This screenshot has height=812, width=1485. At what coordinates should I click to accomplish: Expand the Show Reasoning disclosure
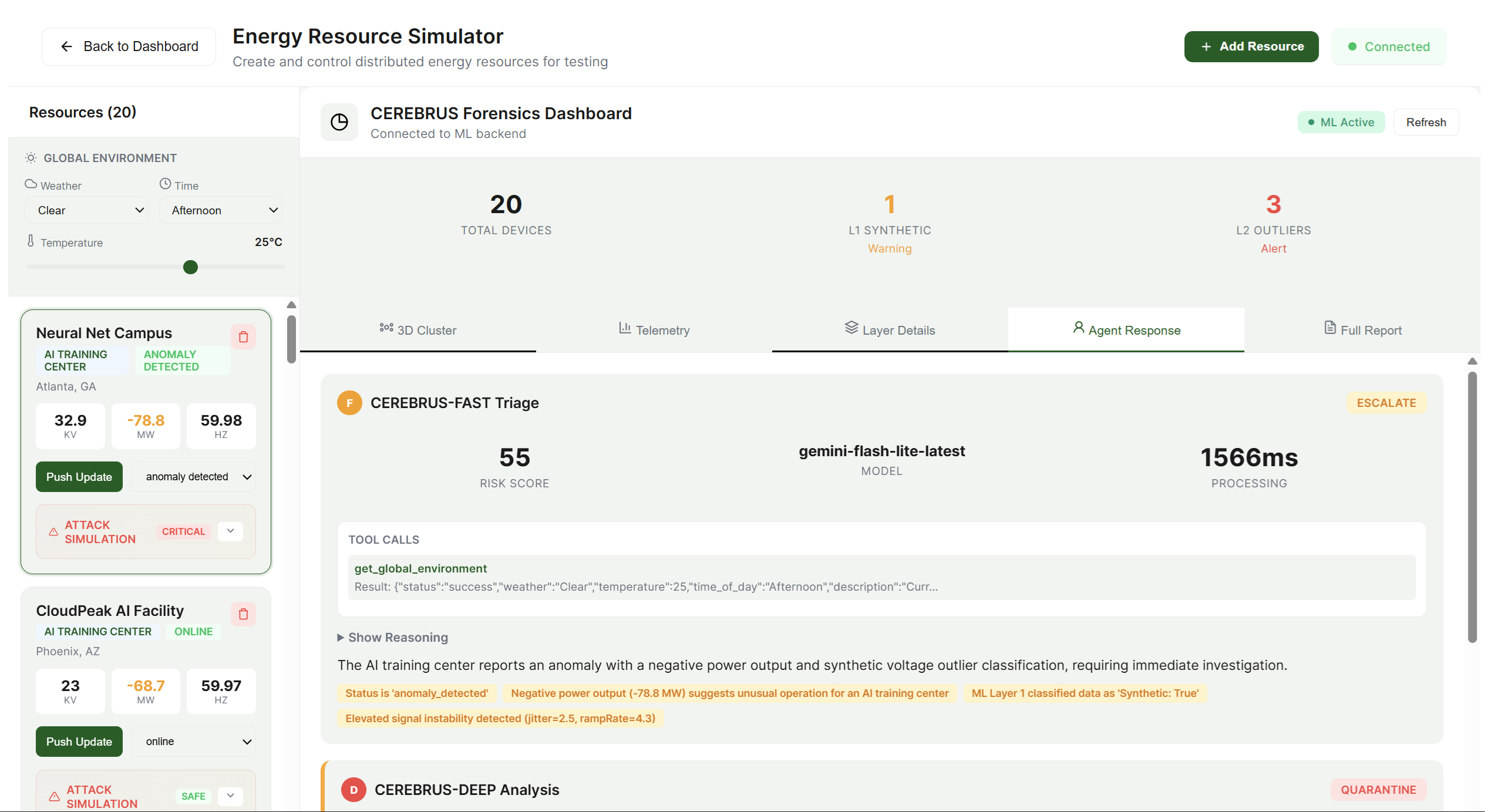[392, 638]
